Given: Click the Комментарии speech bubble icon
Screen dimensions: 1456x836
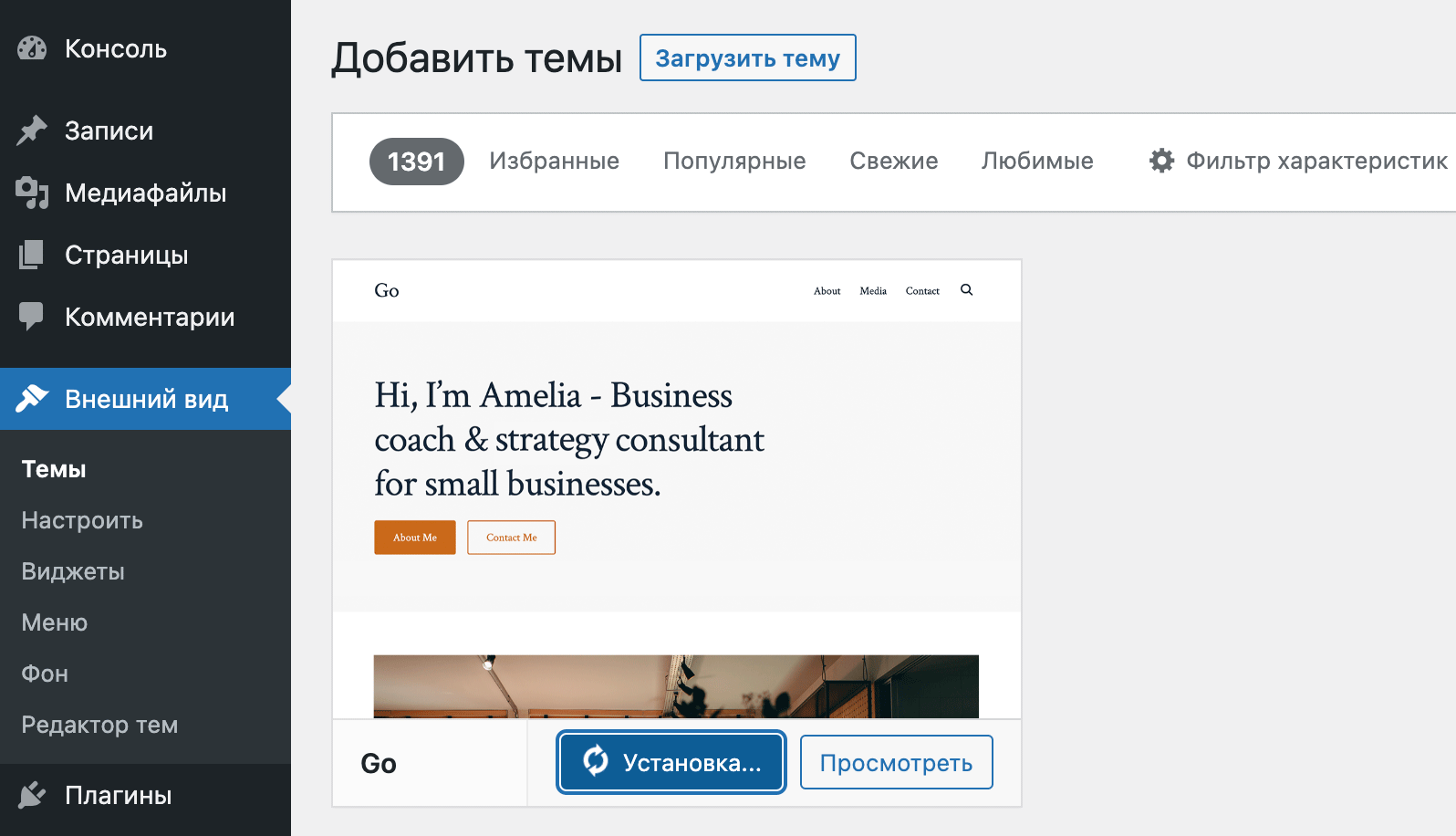Looking at the screenshot, I should [32, 317].
